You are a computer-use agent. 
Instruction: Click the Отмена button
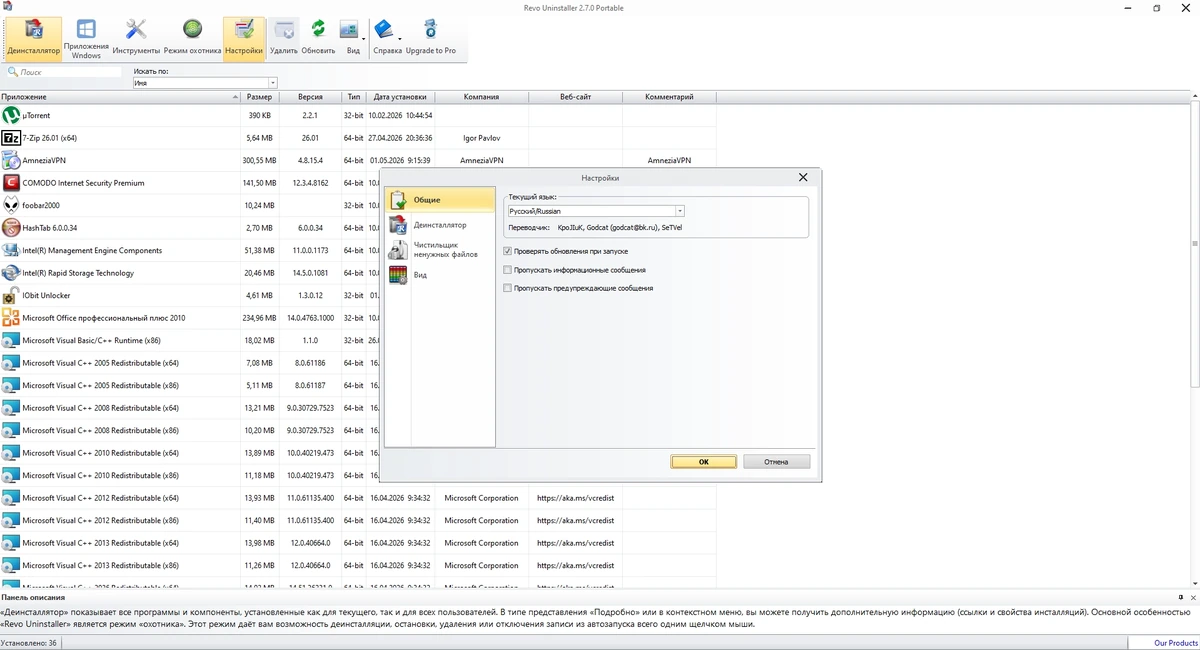(x=776, y=462)
